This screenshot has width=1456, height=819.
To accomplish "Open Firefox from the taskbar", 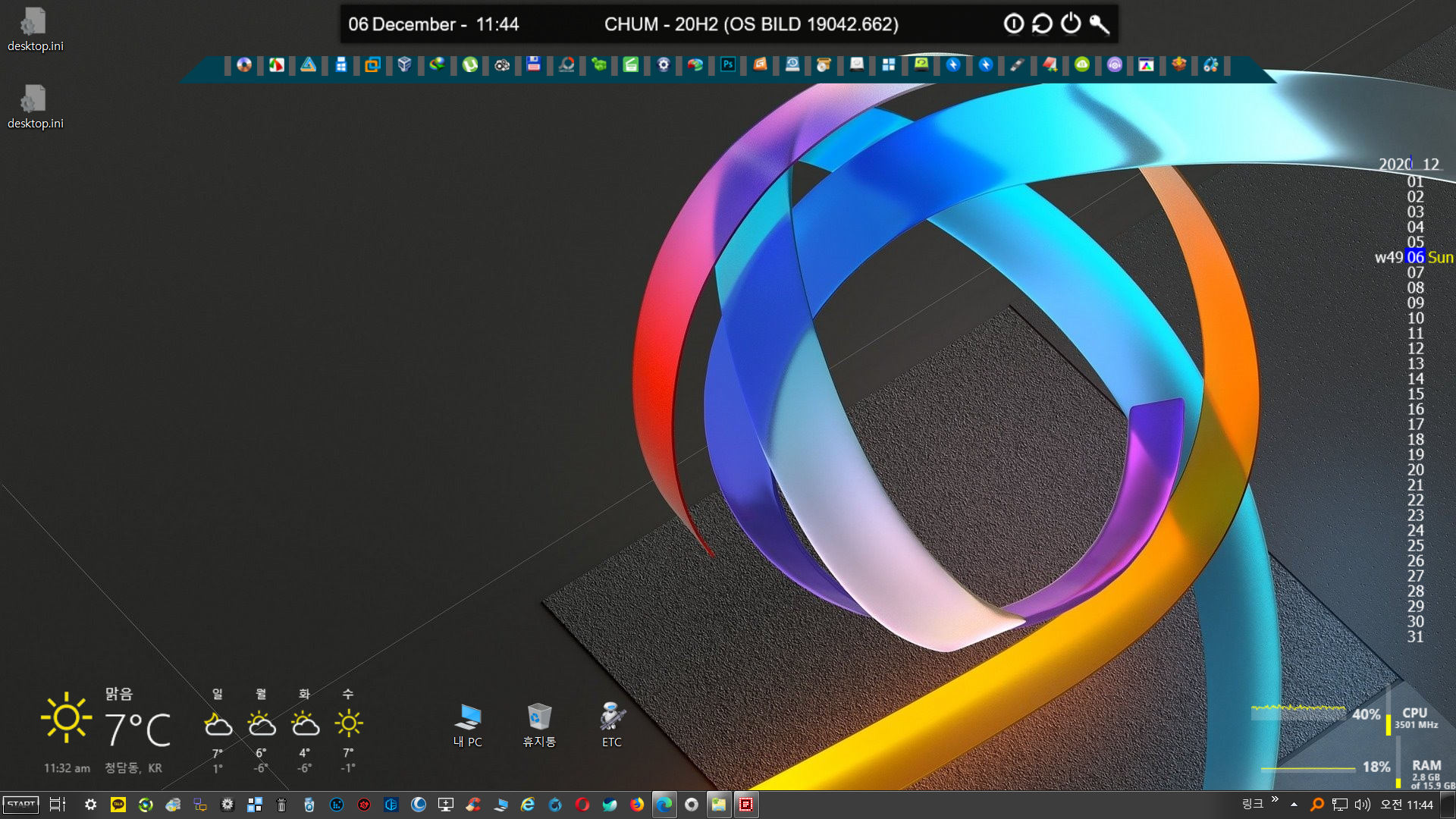I will pyautogui.click(x=637, y=805).
